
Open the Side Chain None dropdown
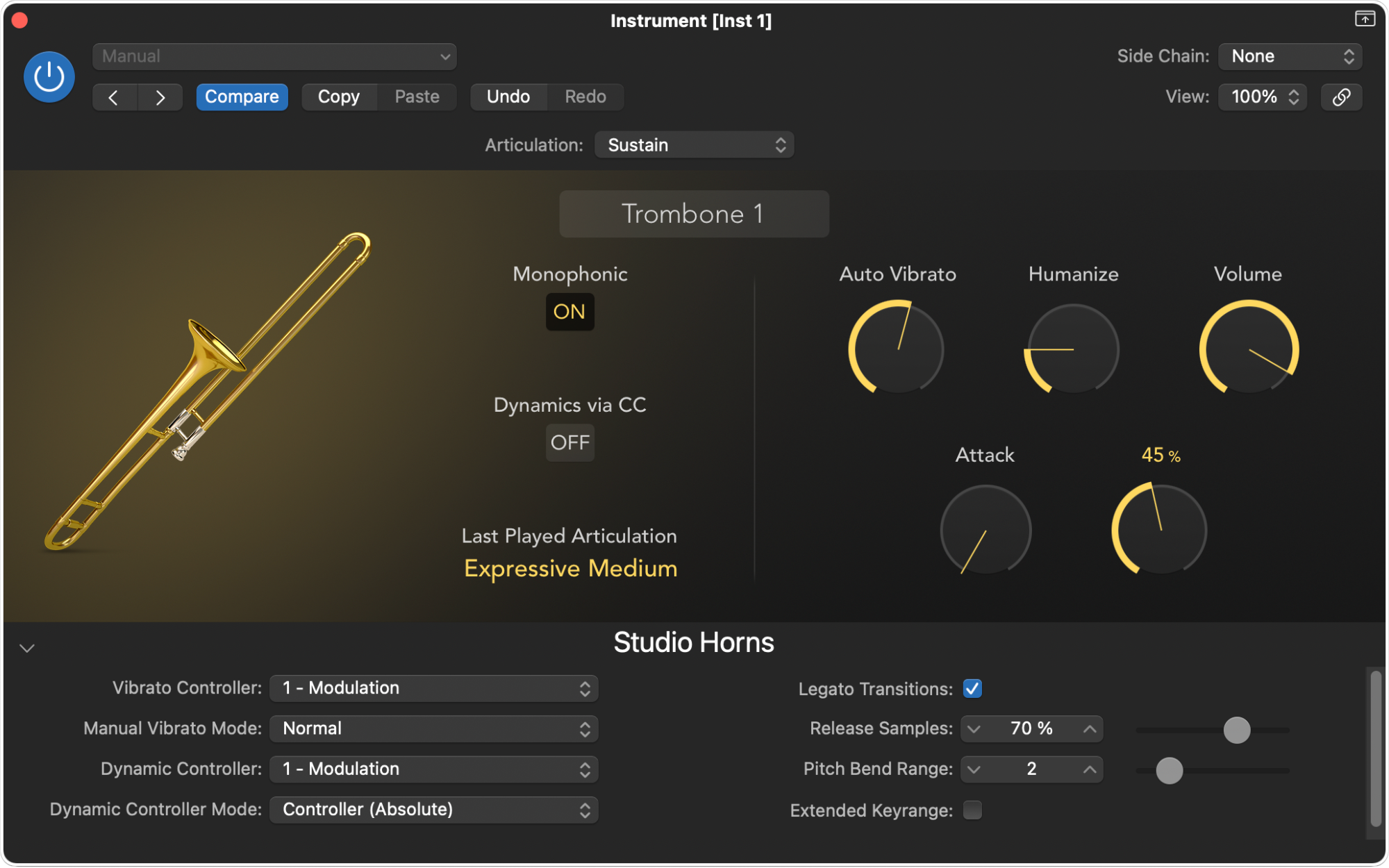click(x=1290, y=56)
